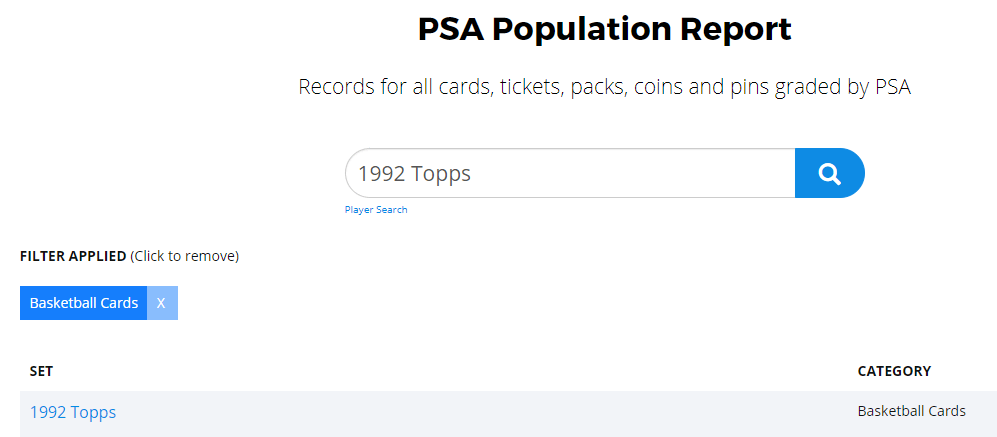Place cursor after Topps in search field
Viewport: 997px width, 437px height.
click(x=473, y=174)
